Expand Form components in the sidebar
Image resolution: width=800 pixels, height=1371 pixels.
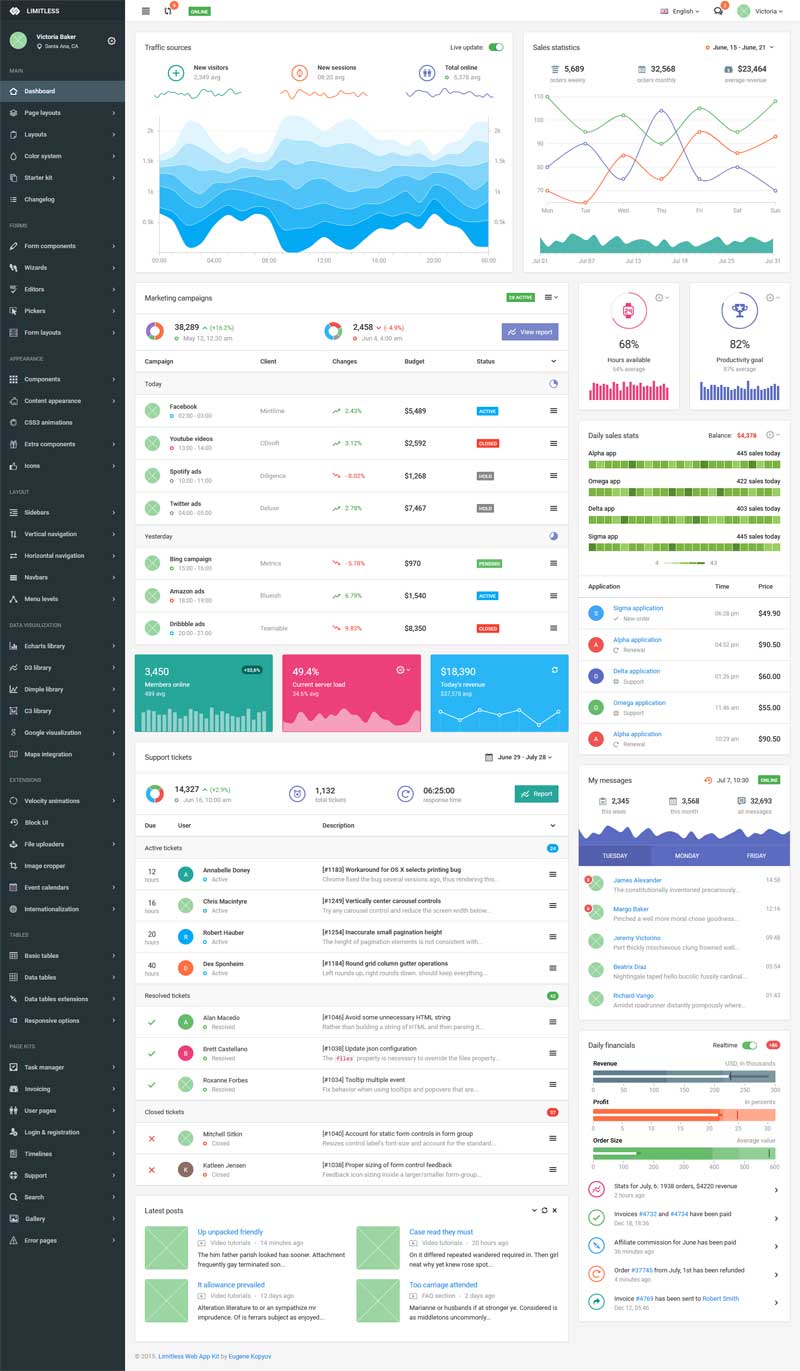62,246
